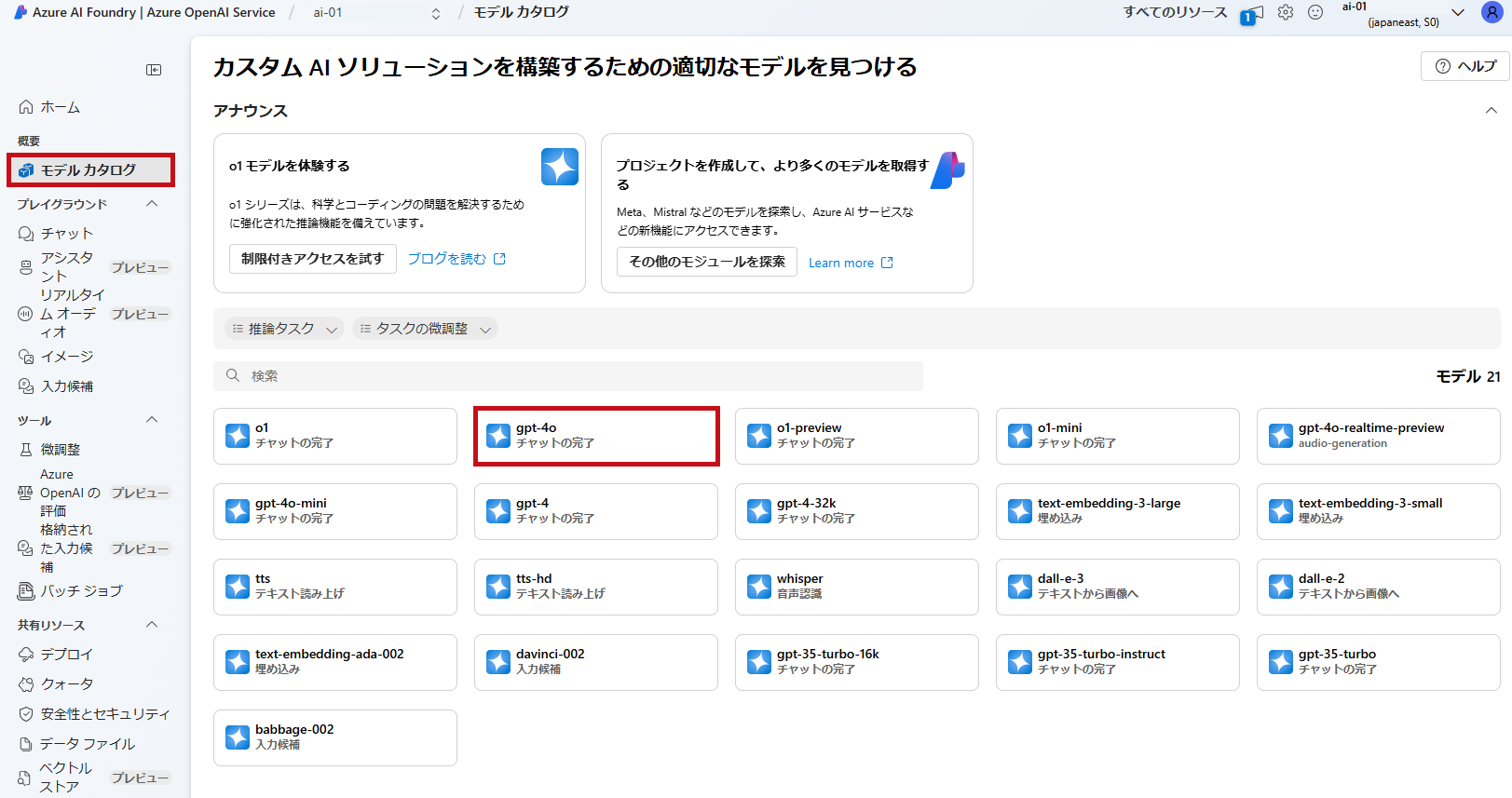Screen dimensions: 1512x798
Task: Open the Fine-tuning flask icon
Action: pyautogui.click(x=26, y=450)
